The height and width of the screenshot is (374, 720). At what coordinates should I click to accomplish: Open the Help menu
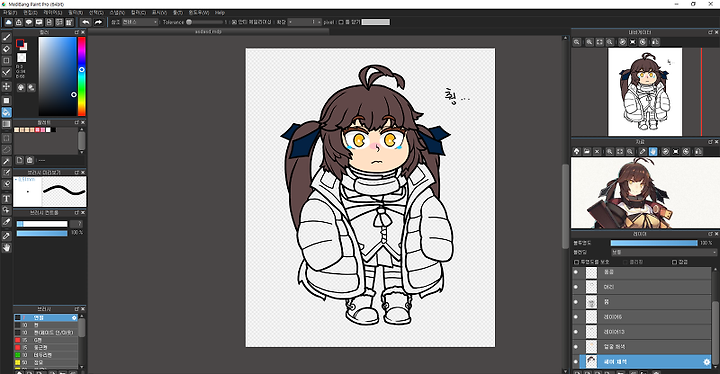tap(220, 13)
